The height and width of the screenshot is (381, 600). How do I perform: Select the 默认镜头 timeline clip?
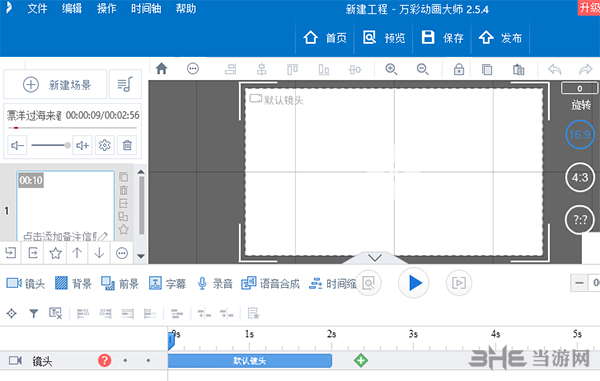(250, 361)
